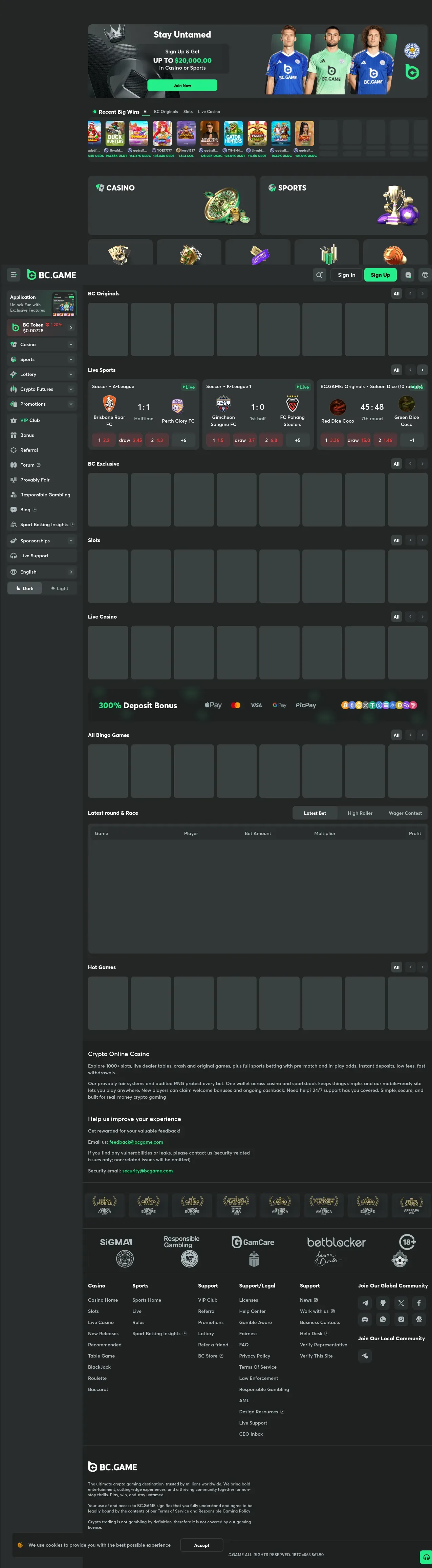Open the English language selector
The width and height of the screenshot is (432, 1568).
click(x=42, y=572)
